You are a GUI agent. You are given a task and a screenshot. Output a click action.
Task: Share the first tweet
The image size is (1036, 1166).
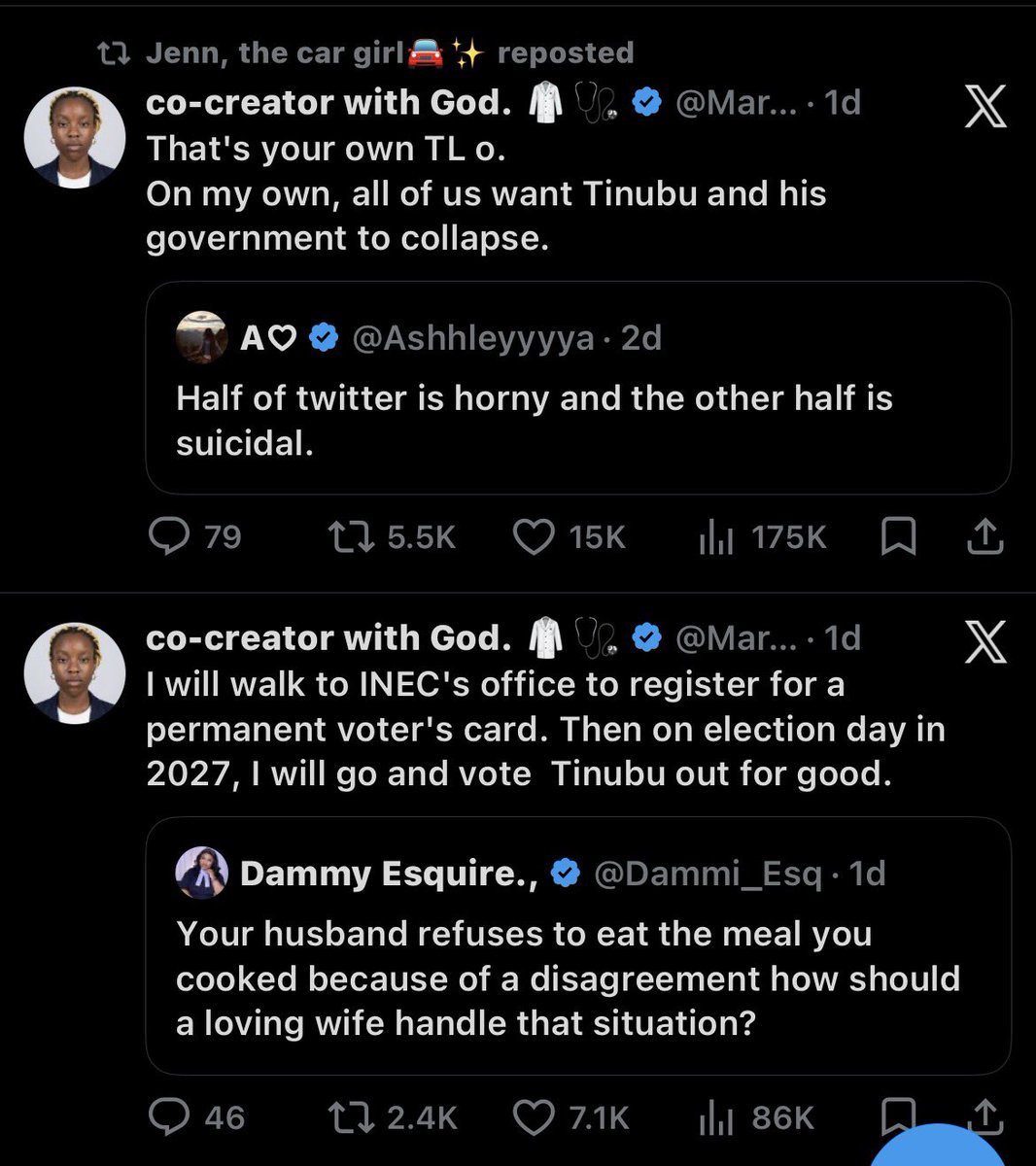pos(984,536)
